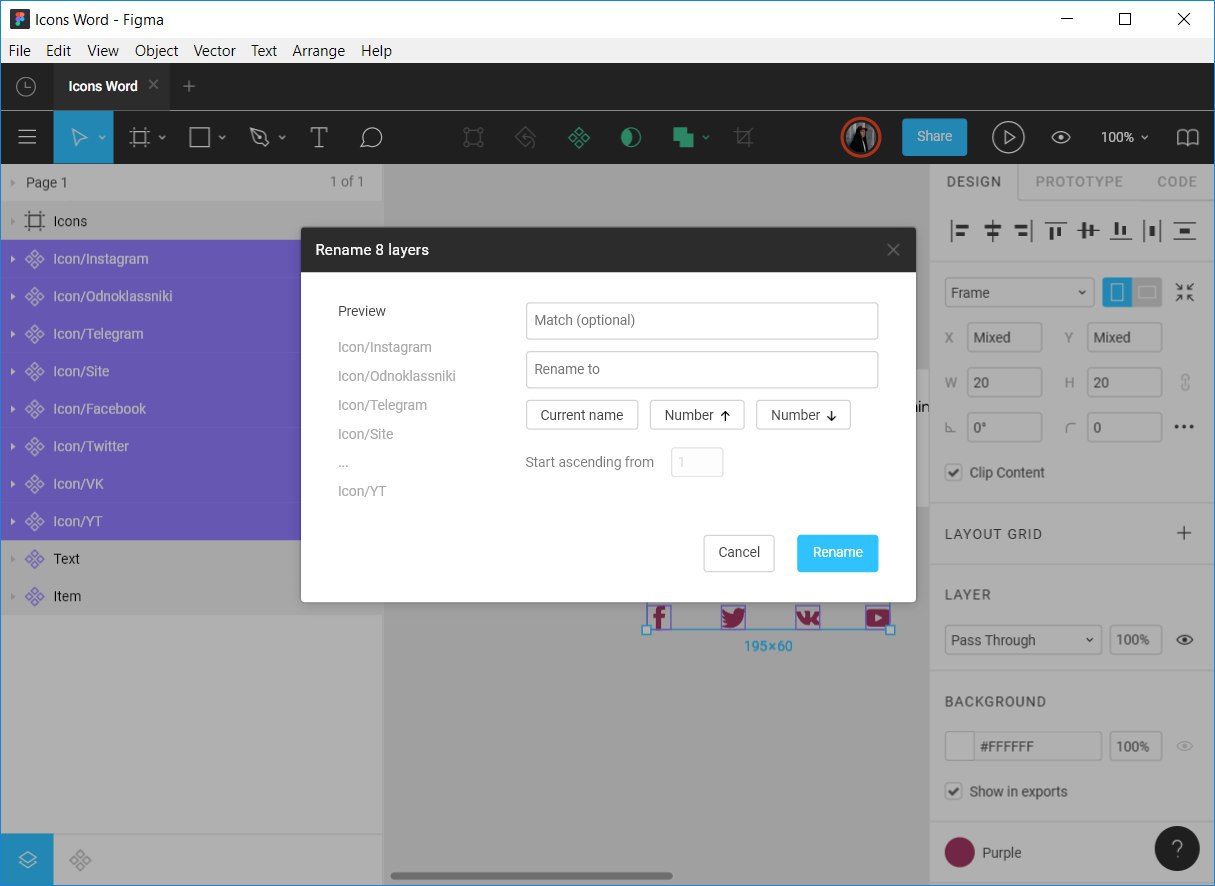Click the Reset instance icon
Image resolution: width=1215 pixels, height=886 pixels.
point(525,137)
